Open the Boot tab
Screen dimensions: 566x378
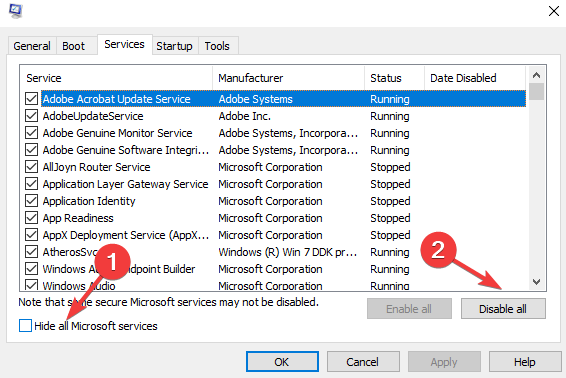[74, 46]
